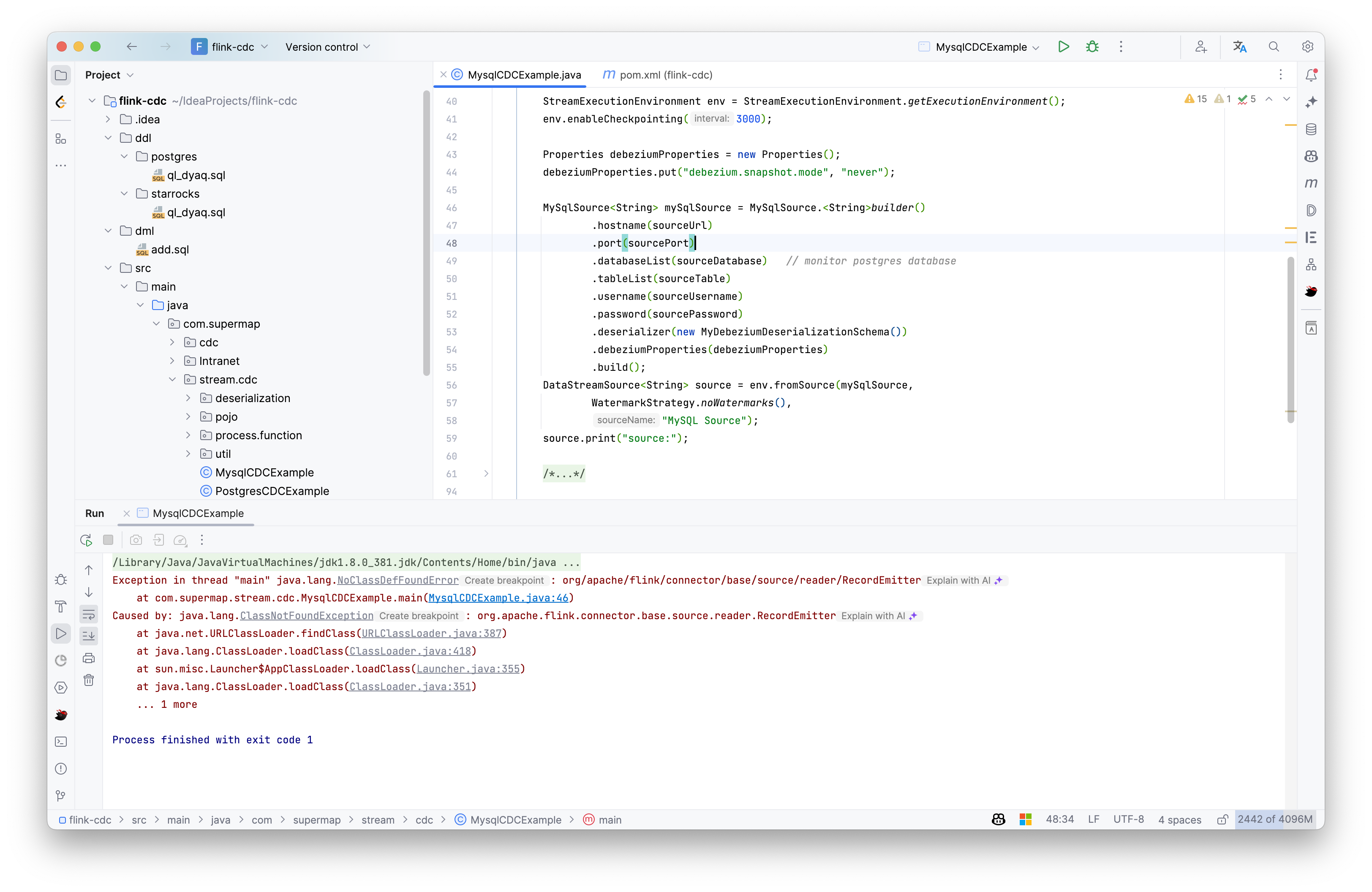Viewport: 1372px width, 892px height.
Task: Open the Project tool window folder icon
Action: 60,75
